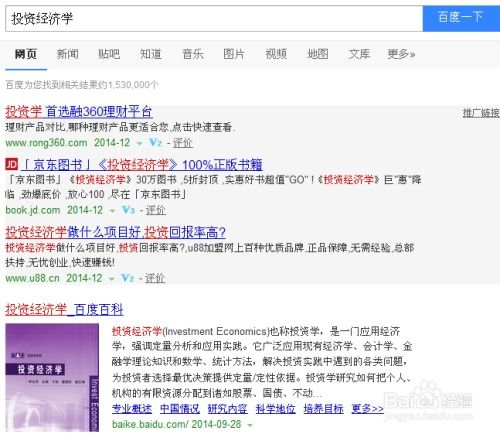Open the 京东图书《投资经济学》result link
The image size is (500, 434).
pos(142,165)
